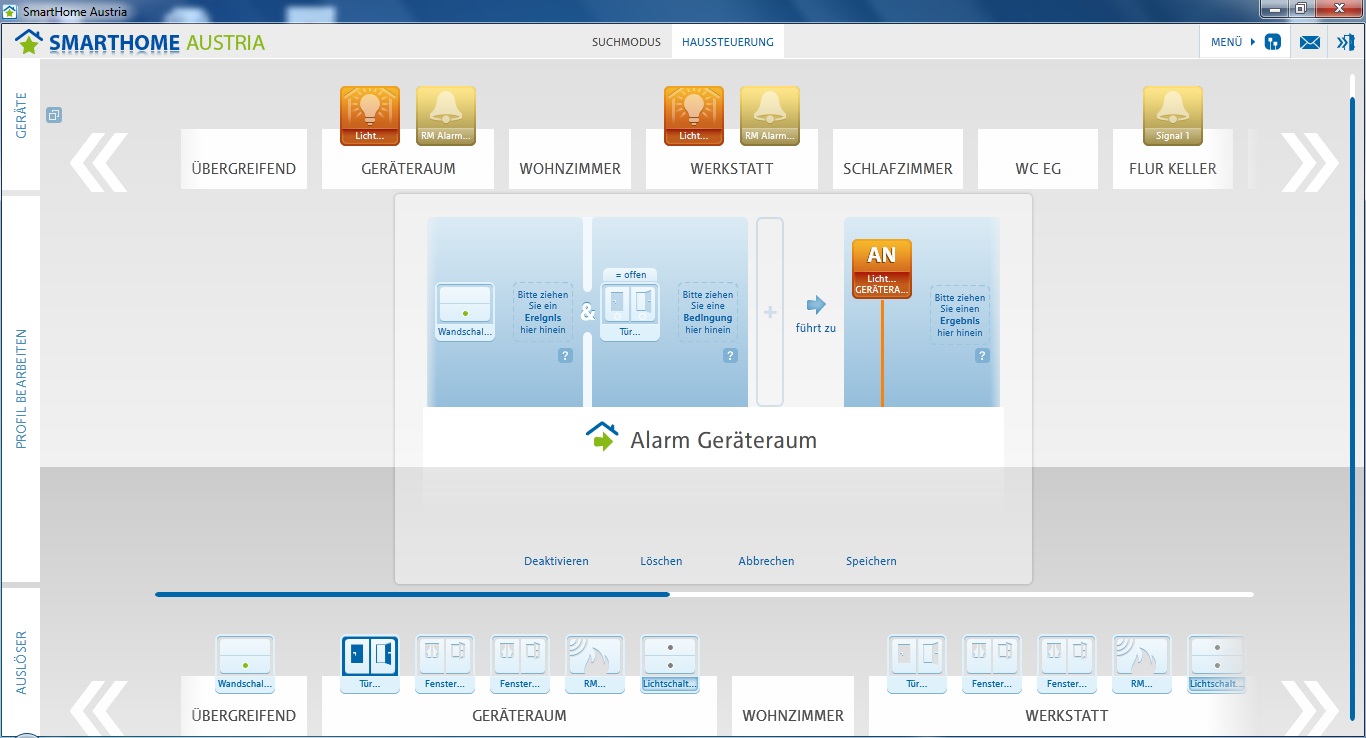The width and height of the screenshot is (1366, 738).
Task: Select RM Alarm bell in Geräteraum devices
Action: tap(446, 116)
